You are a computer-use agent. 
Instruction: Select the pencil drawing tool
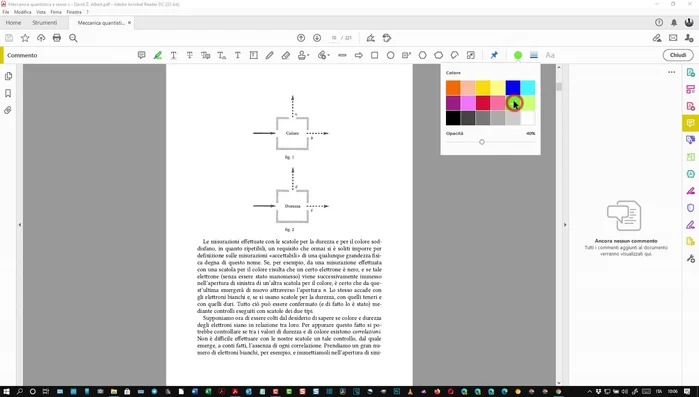point(270,55)
